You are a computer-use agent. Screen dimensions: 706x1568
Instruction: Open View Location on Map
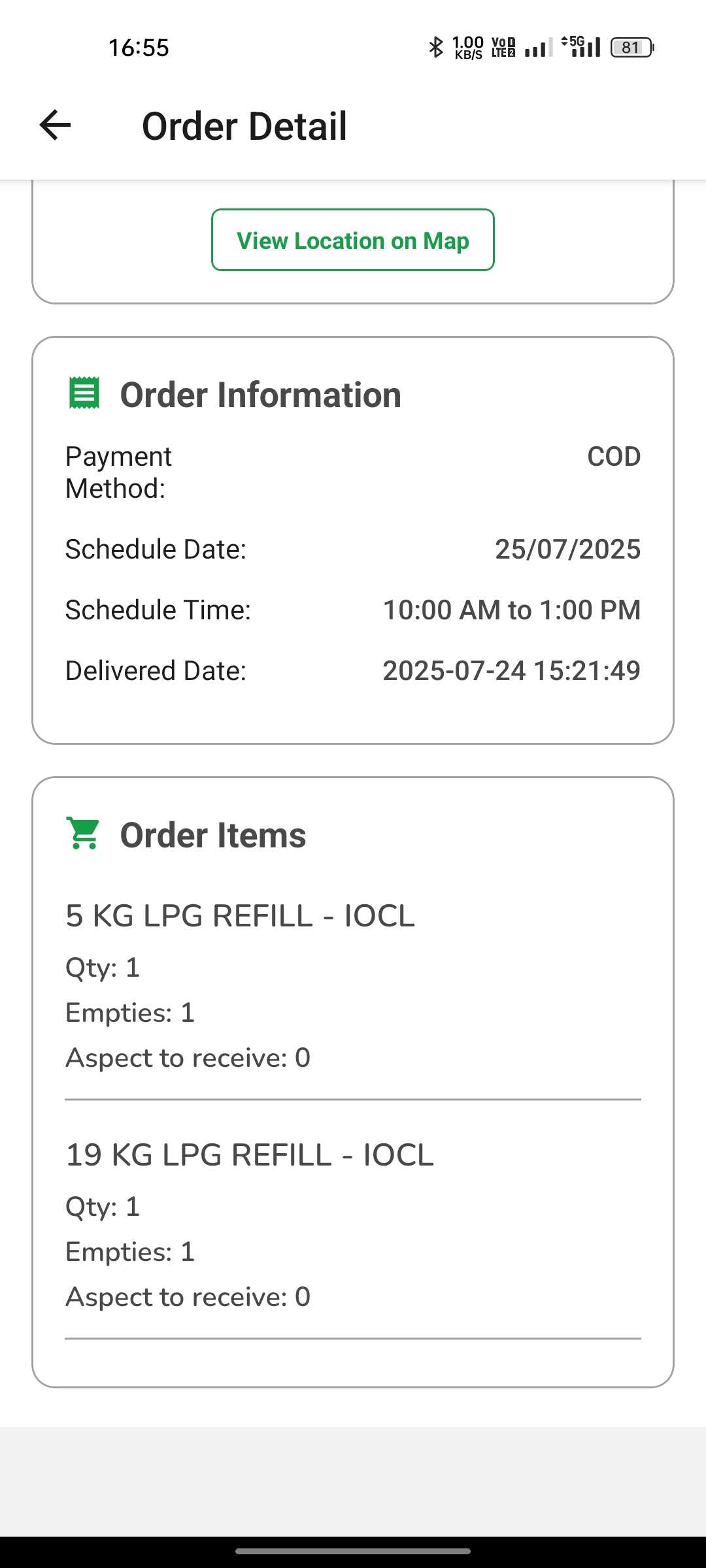pos(352,240)
